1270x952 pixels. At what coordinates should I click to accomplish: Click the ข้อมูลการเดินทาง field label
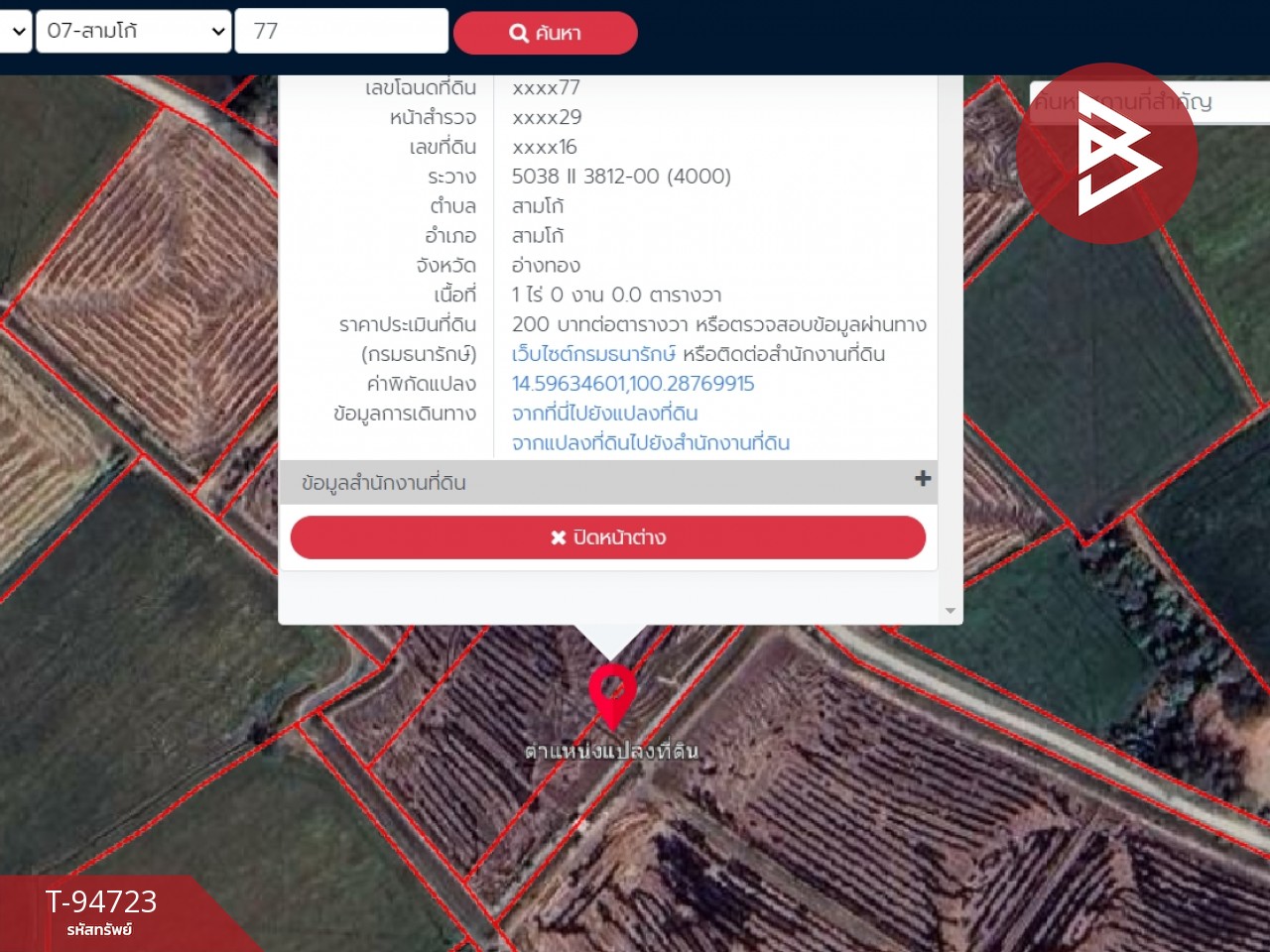(405, 414)
